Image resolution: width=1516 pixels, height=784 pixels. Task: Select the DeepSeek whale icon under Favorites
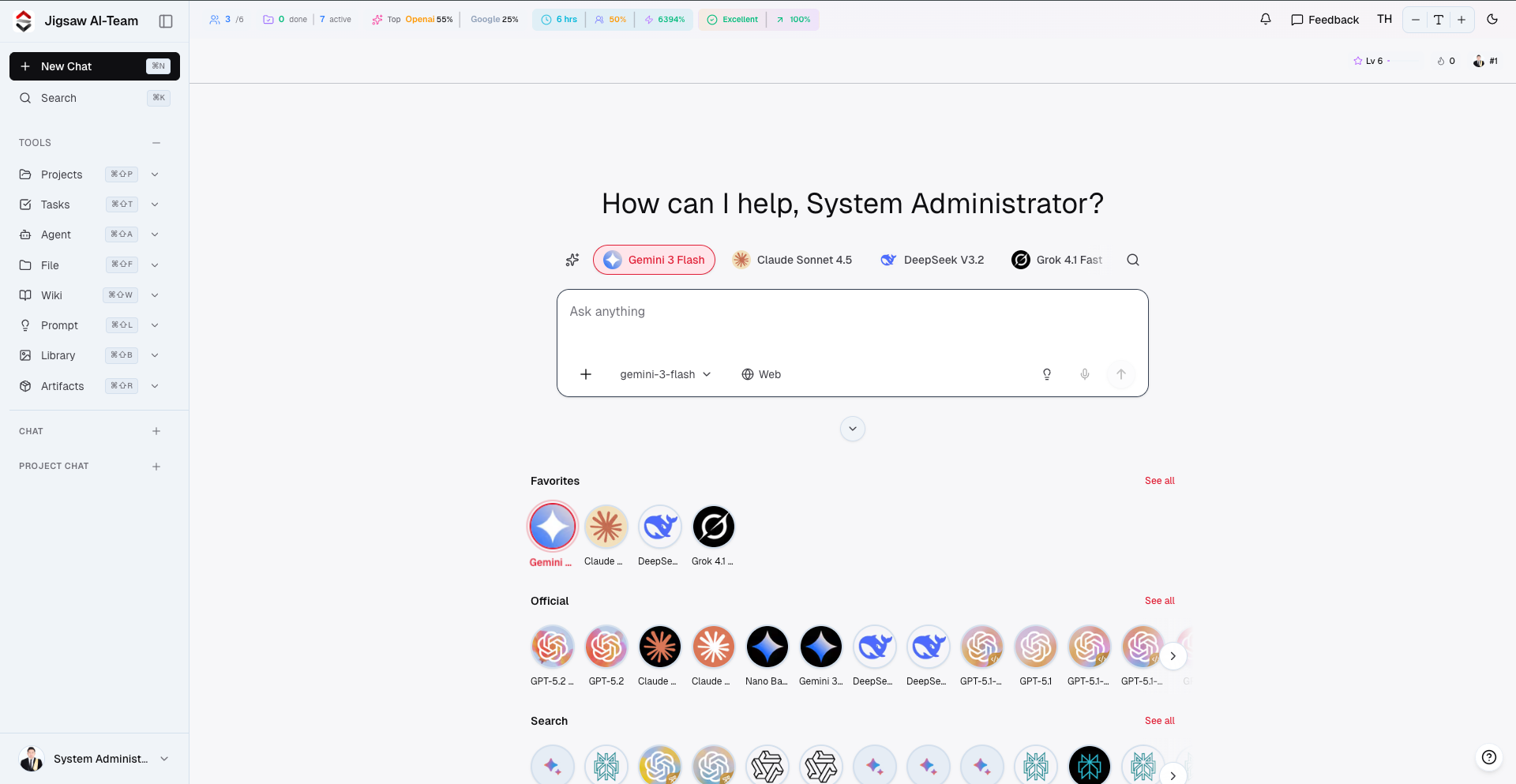660,527
